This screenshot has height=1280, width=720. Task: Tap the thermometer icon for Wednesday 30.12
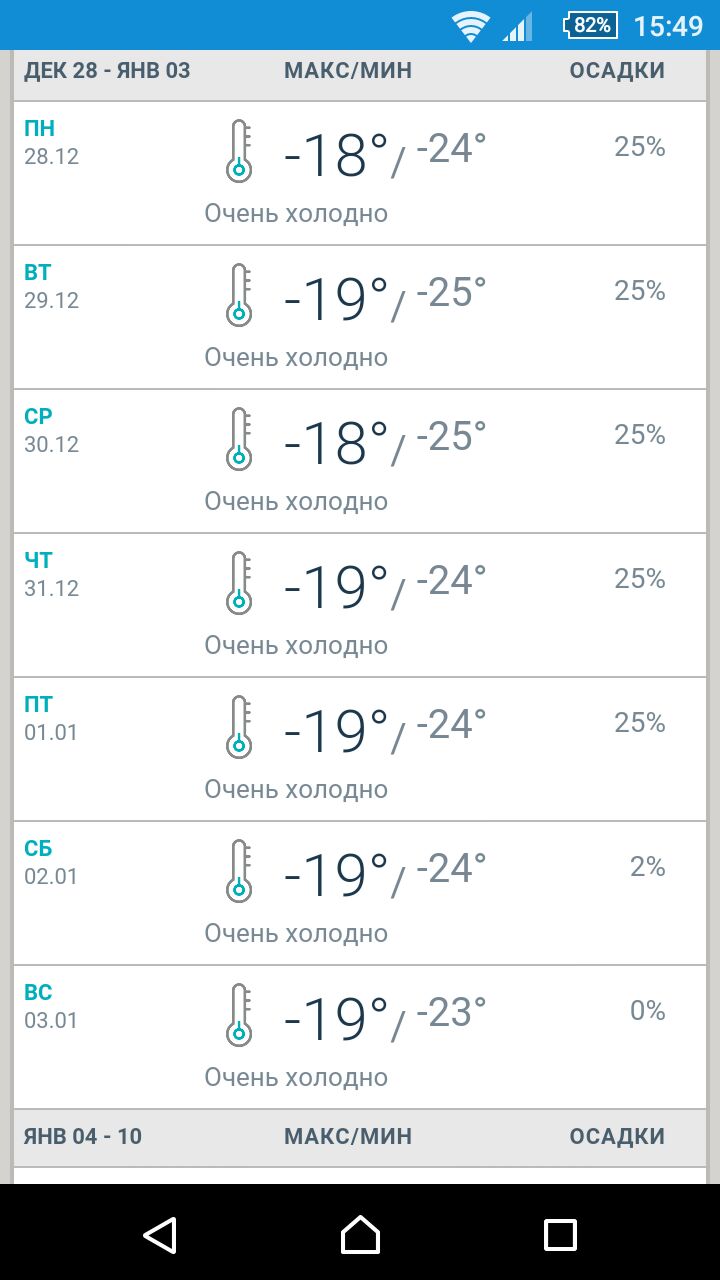pos(238,439)
